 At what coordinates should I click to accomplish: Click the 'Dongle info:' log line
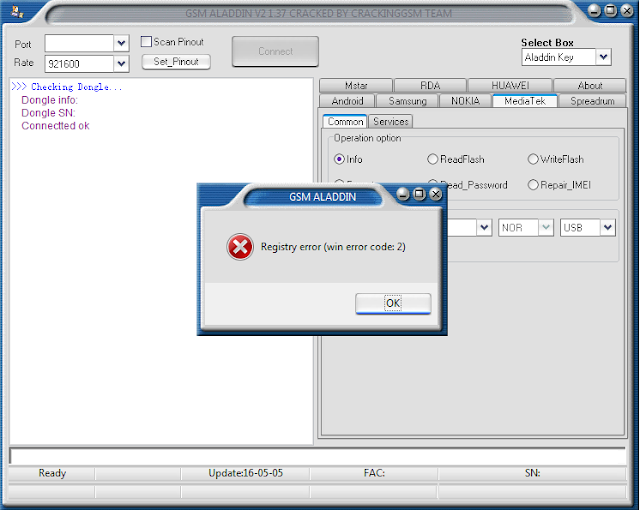[49, 100]
